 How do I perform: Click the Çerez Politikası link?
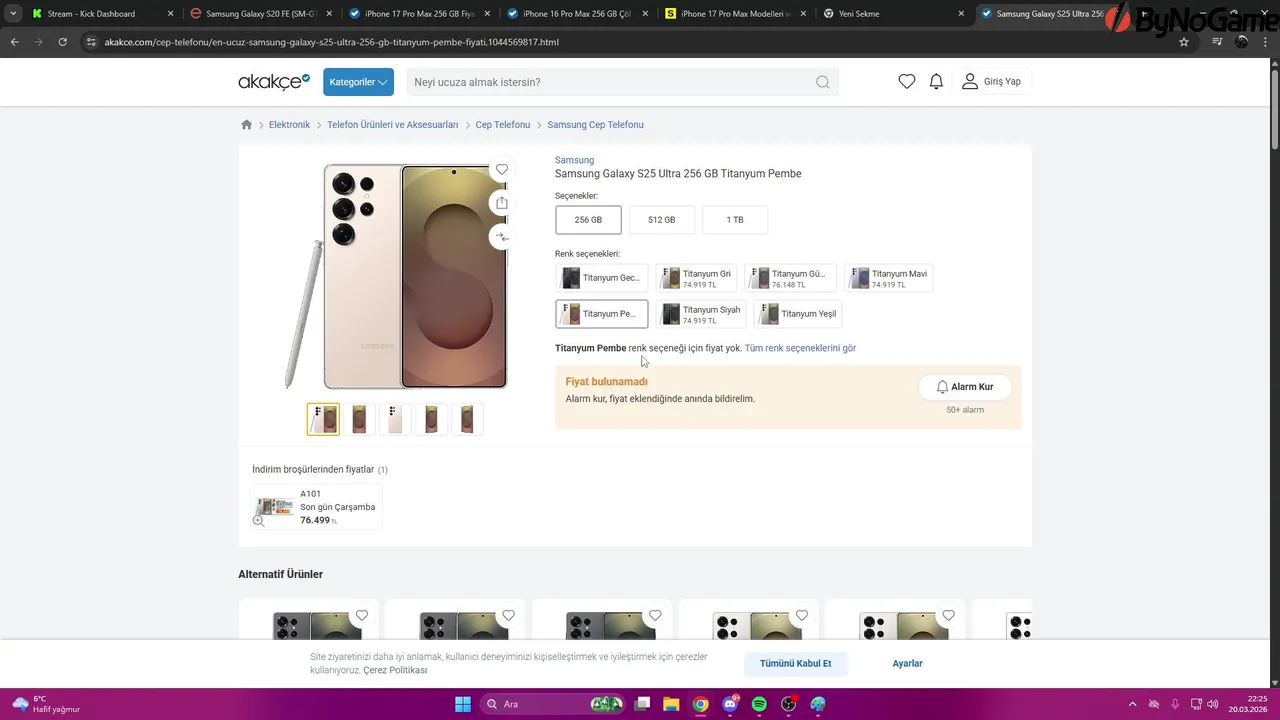pyautogui.click(x=395, y=670)
